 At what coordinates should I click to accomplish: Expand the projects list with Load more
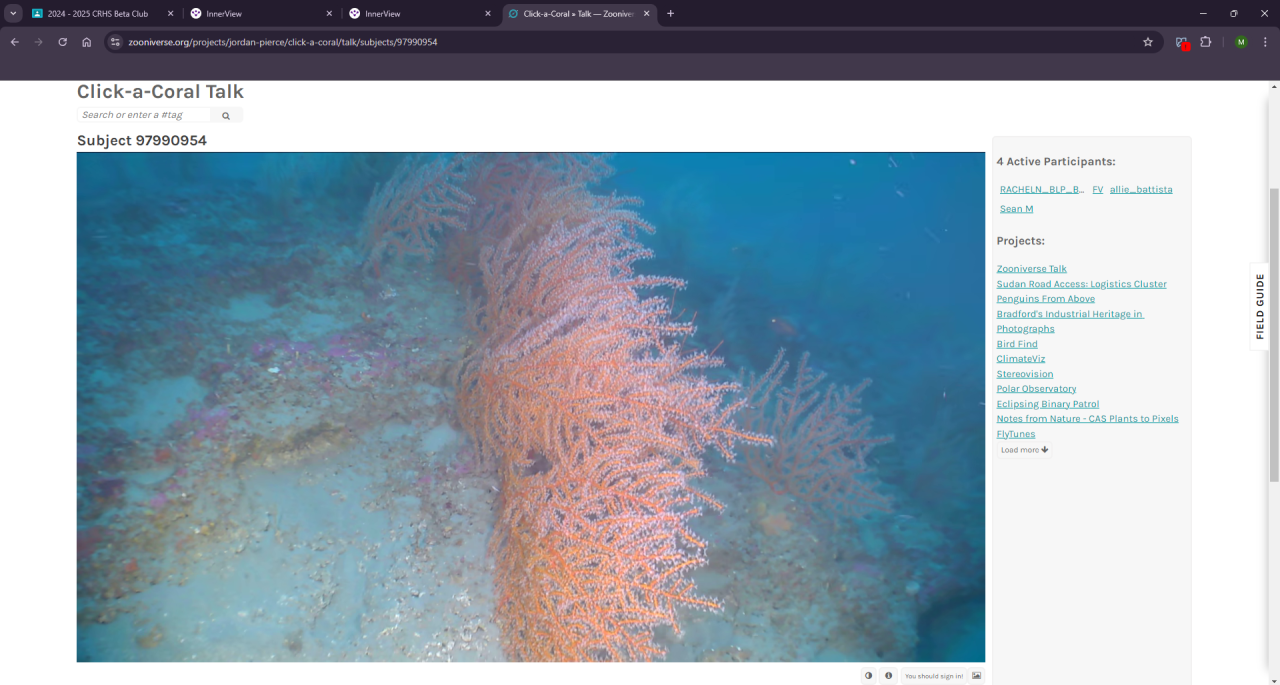(x=1025, y=450)
